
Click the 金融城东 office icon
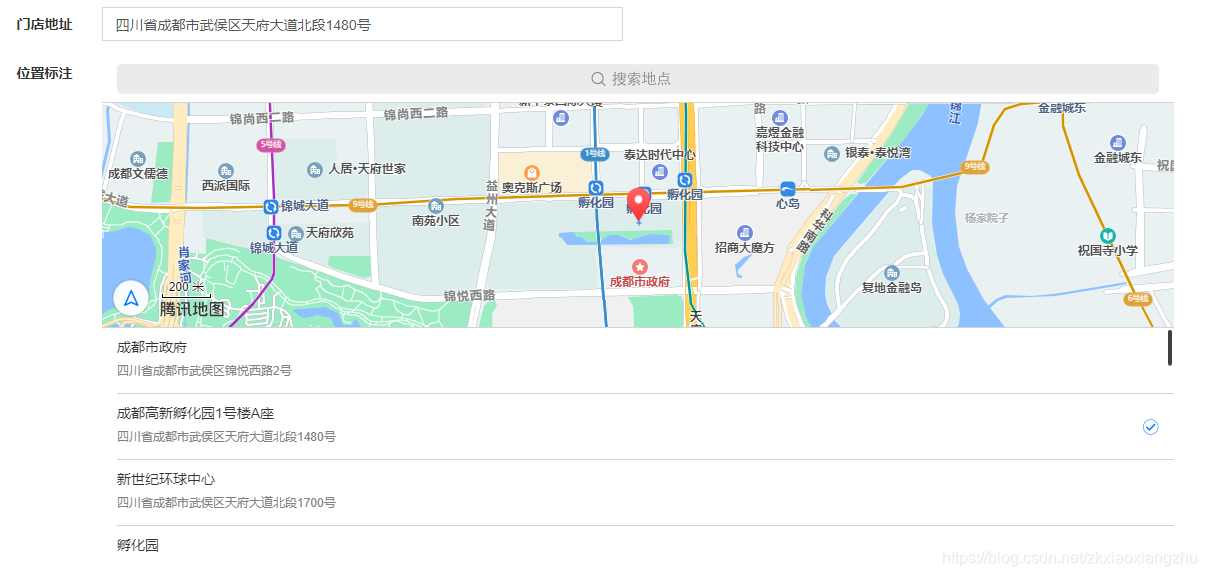[1118, 143]
